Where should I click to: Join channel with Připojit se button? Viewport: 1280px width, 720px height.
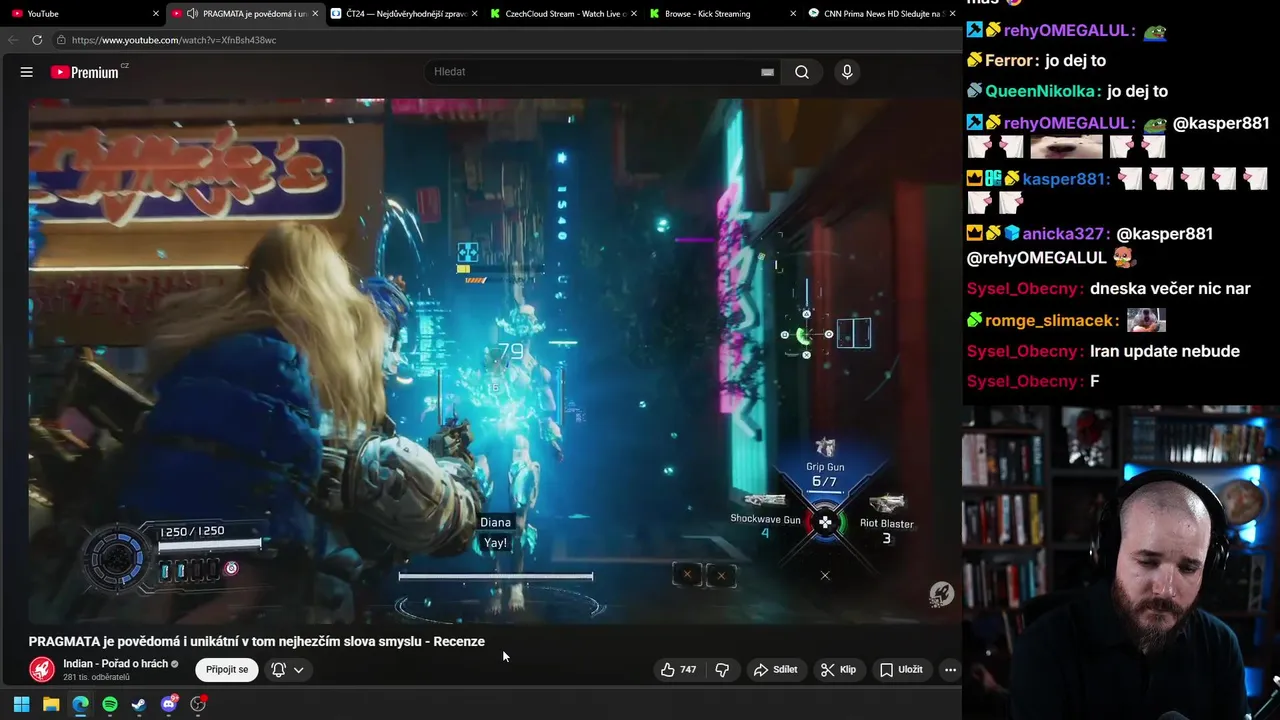(227, 670)
